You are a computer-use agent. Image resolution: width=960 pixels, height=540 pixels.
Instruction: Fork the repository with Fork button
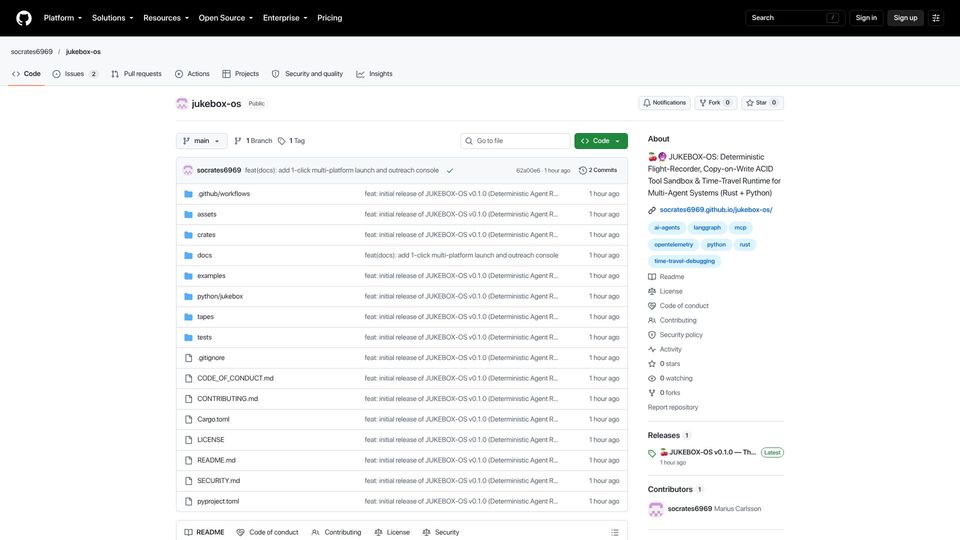click(715, 103)
